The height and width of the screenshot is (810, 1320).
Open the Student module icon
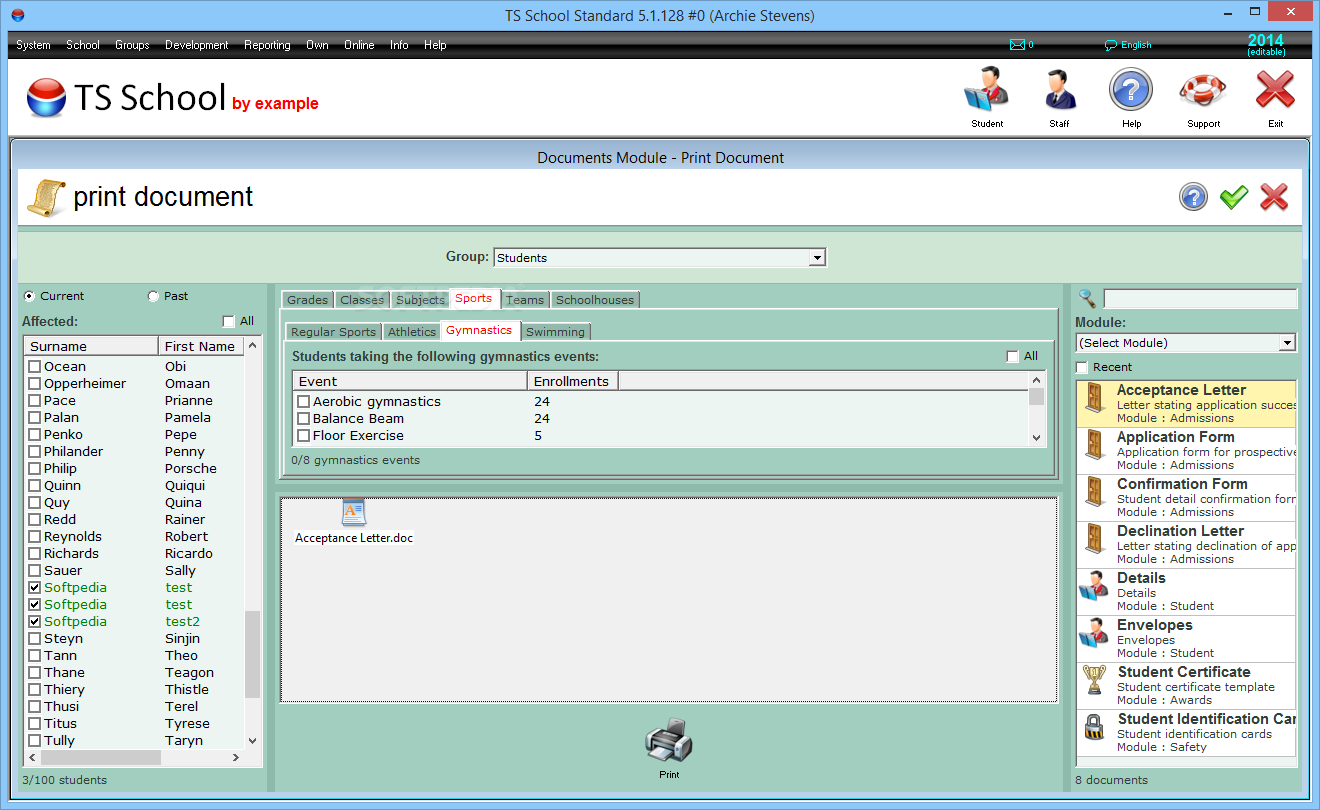987,90
